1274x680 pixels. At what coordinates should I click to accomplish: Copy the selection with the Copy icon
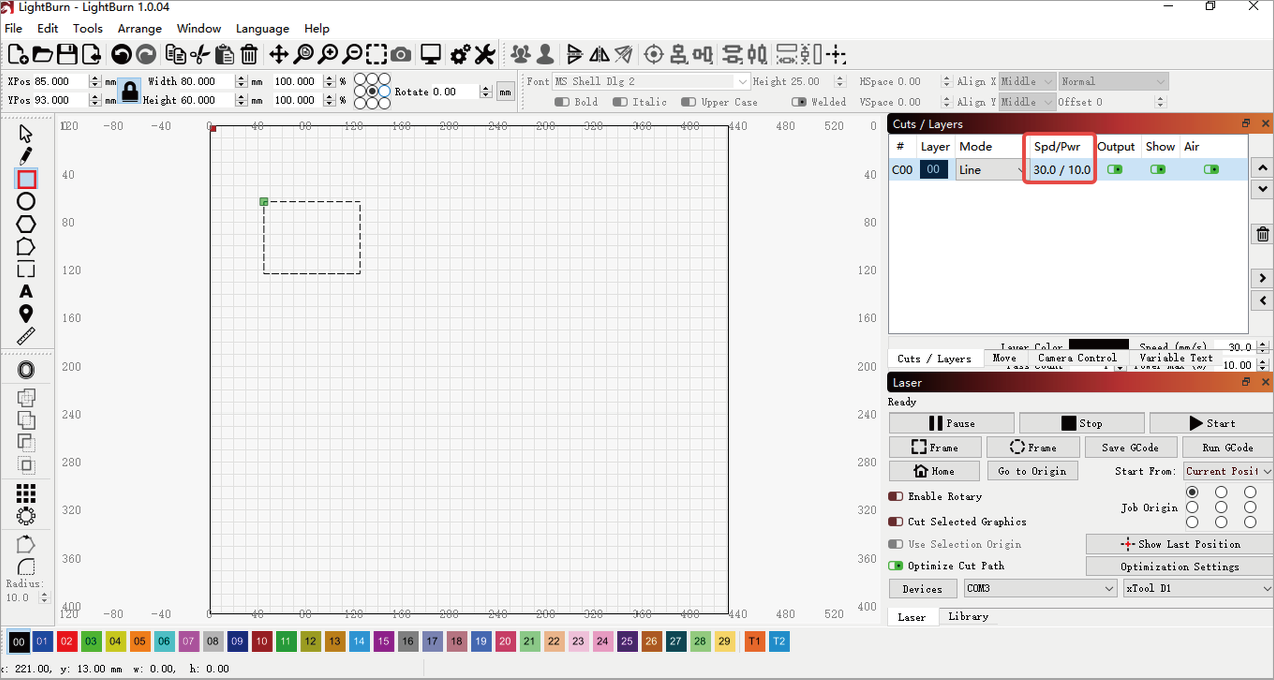(176, 55)
